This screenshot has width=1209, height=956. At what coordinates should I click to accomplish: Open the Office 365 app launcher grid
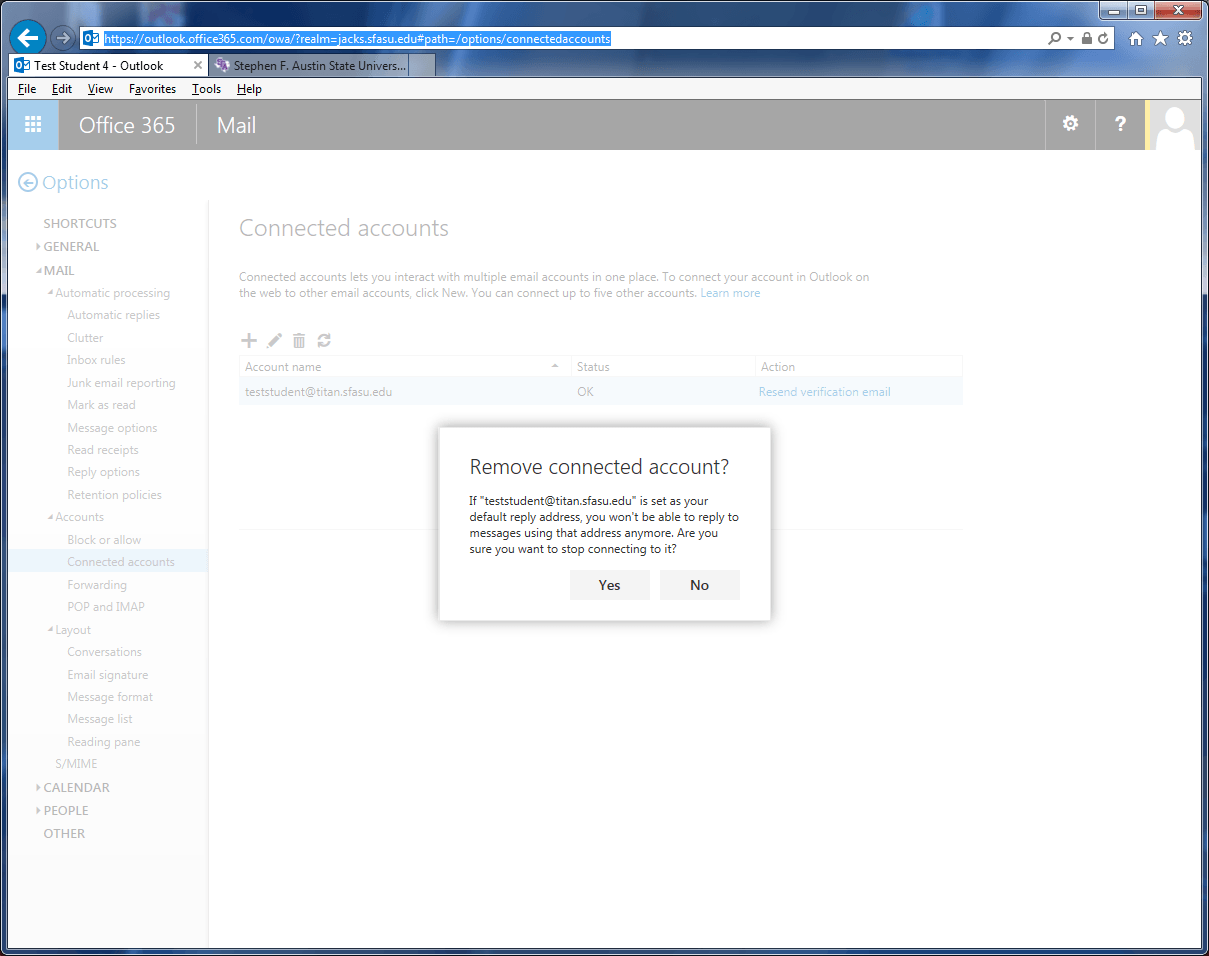33,125
